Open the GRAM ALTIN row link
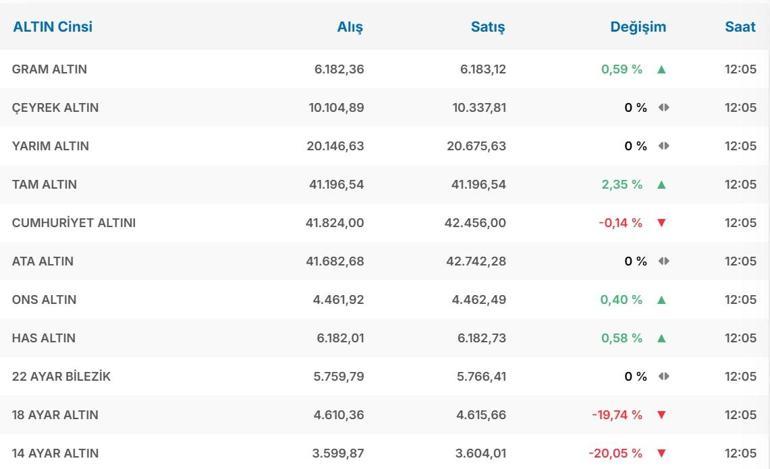The image size is (770, 469). (49, 70)
